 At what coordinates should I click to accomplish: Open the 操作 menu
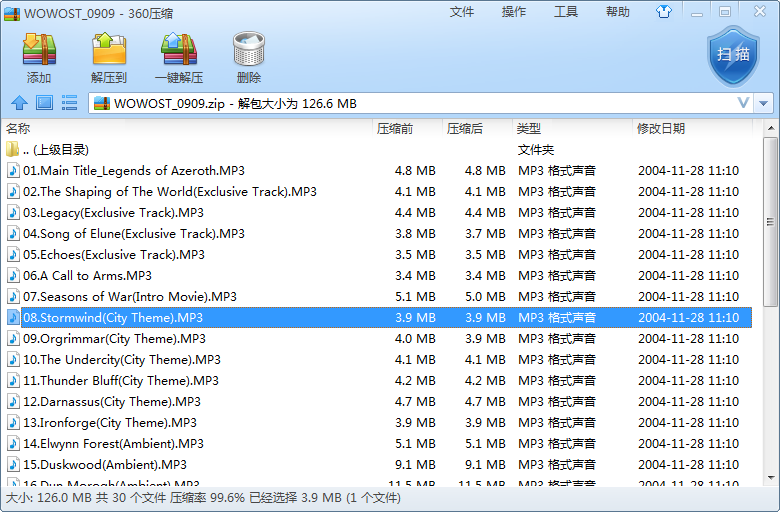514,12
